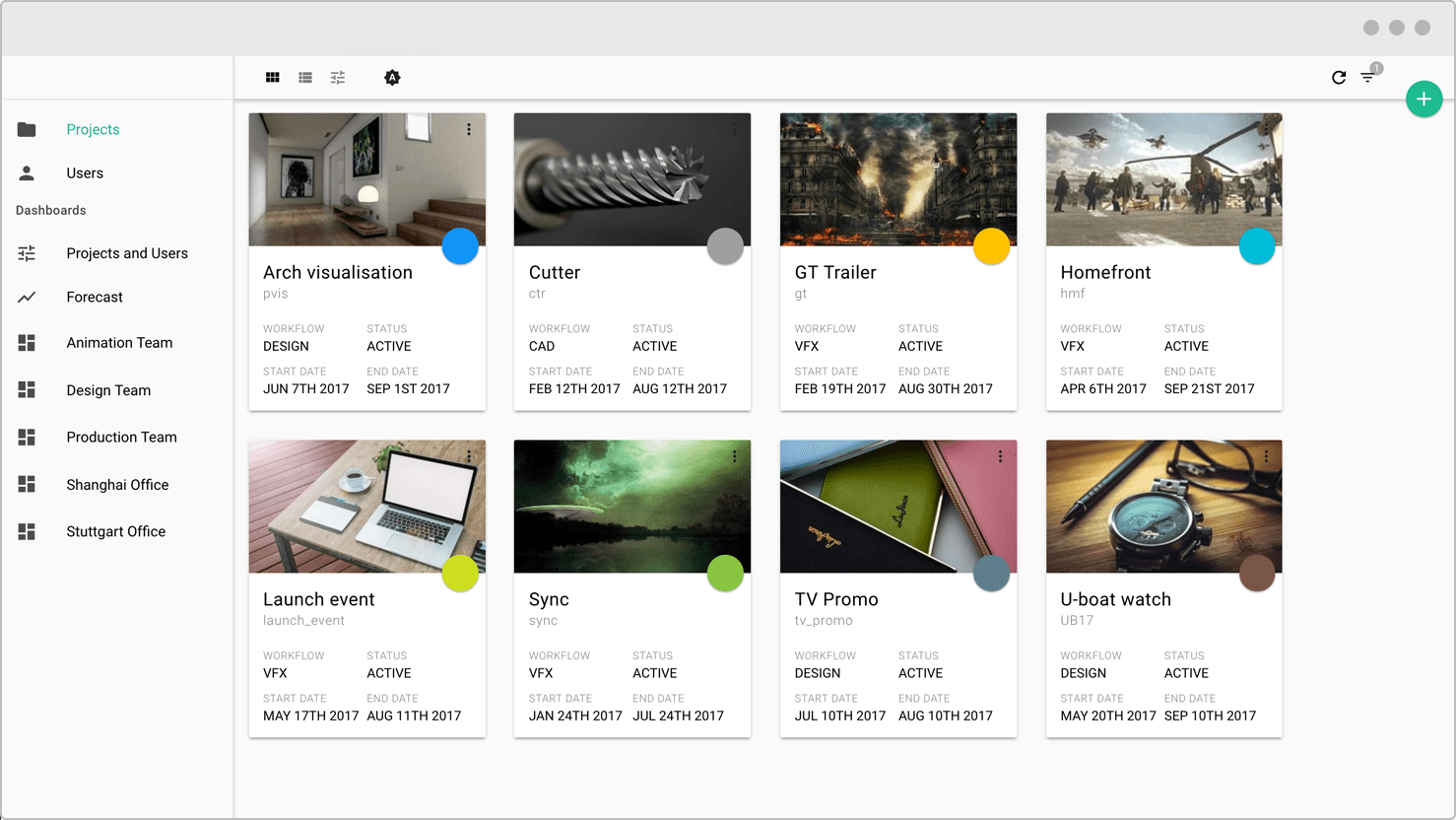Click the Launch event project title

tap(319, 599)
